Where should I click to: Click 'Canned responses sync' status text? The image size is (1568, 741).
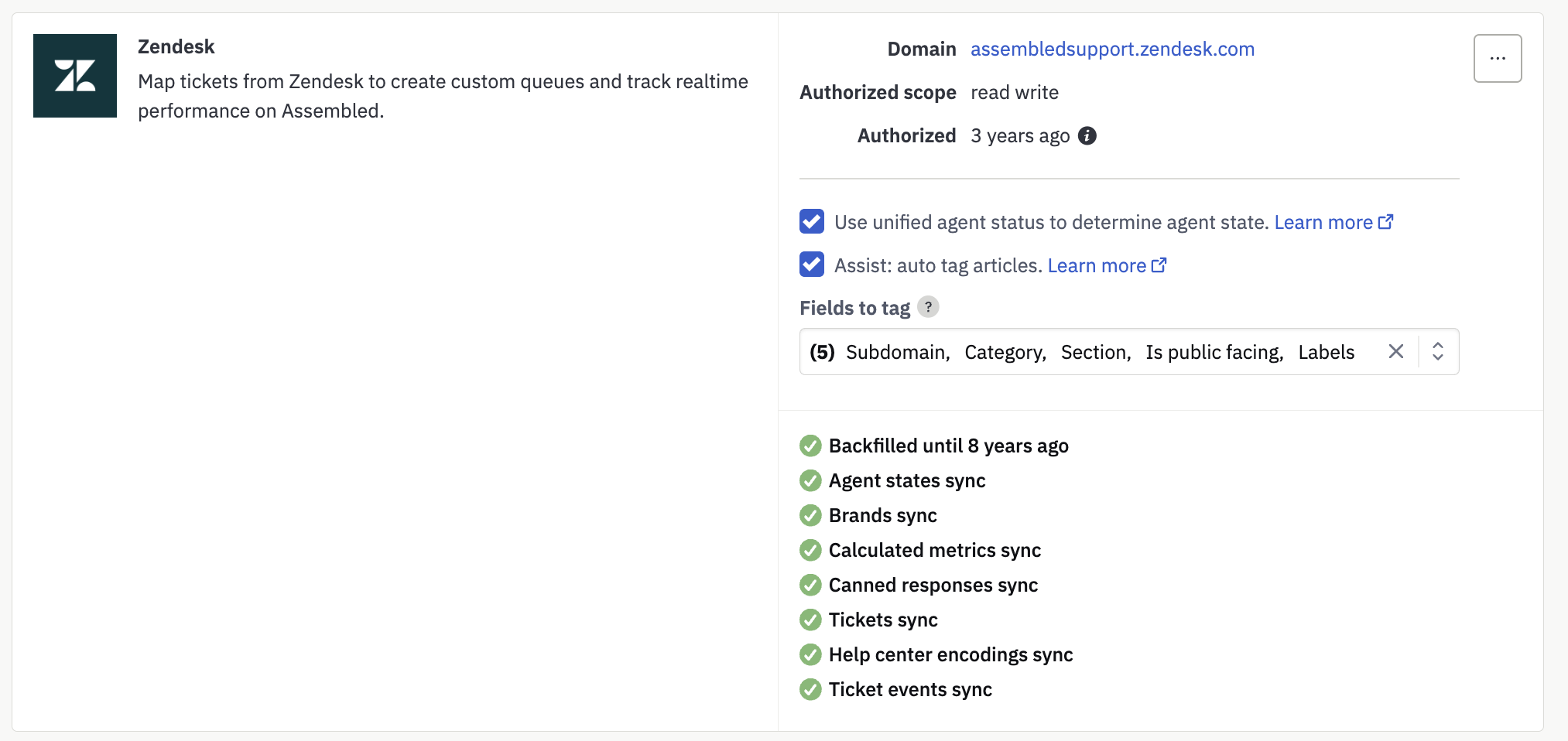pos(933,585)
